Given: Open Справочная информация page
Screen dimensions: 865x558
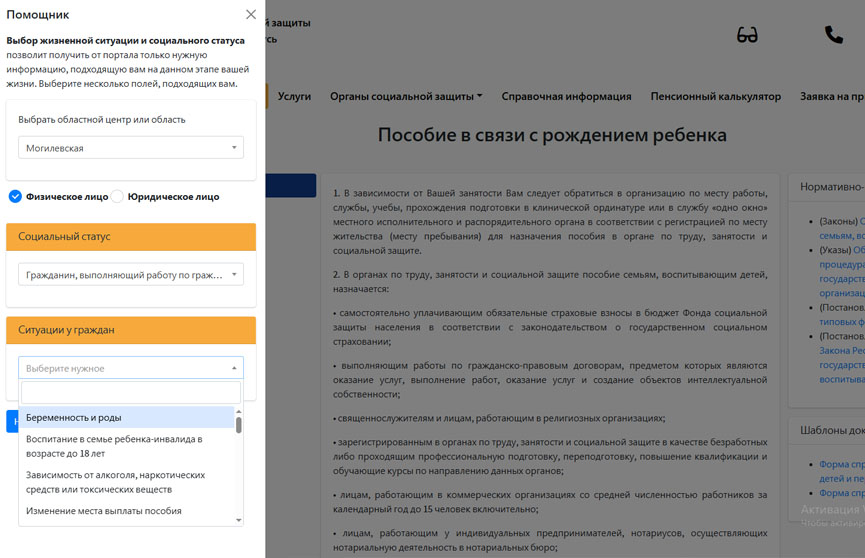Looking at the screenshot, I should click(x=566, y=97).
